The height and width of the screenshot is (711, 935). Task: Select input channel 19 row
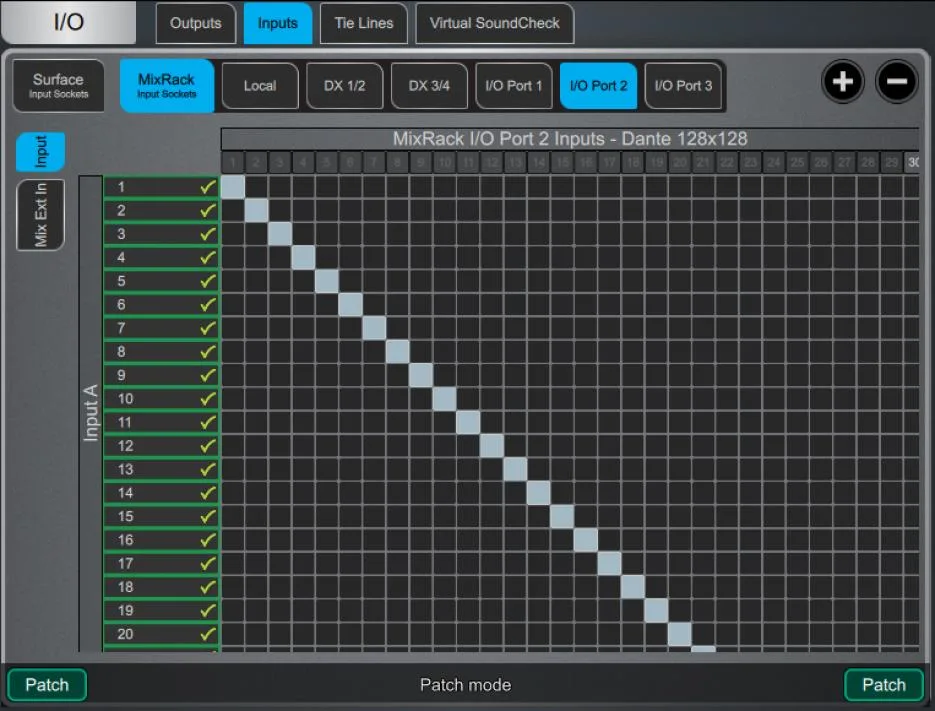[x=162, y=611]
